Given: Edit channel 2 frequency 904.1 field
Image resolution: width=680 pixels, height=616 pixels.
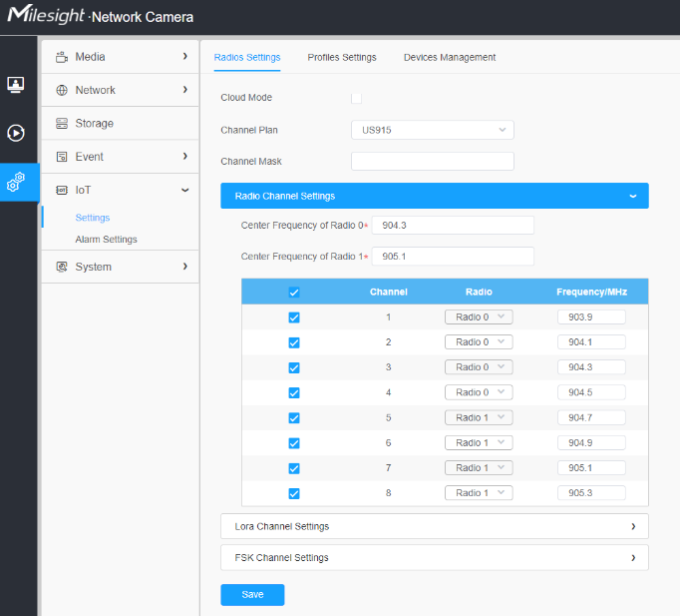Looking at the screenshot, I should (592, 342).
